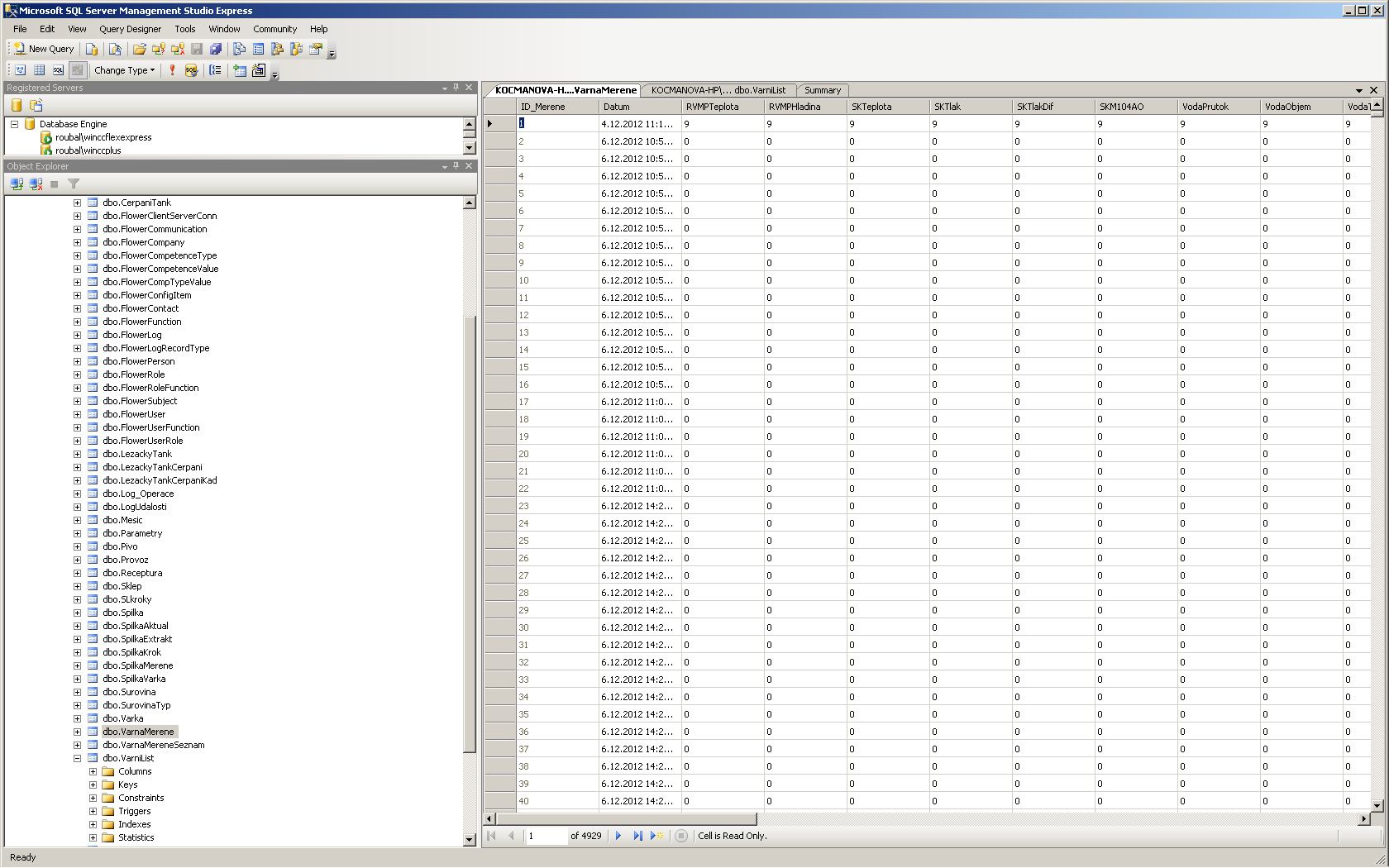Expand the Columns folder under dbo.VarniList

[93, 771]
